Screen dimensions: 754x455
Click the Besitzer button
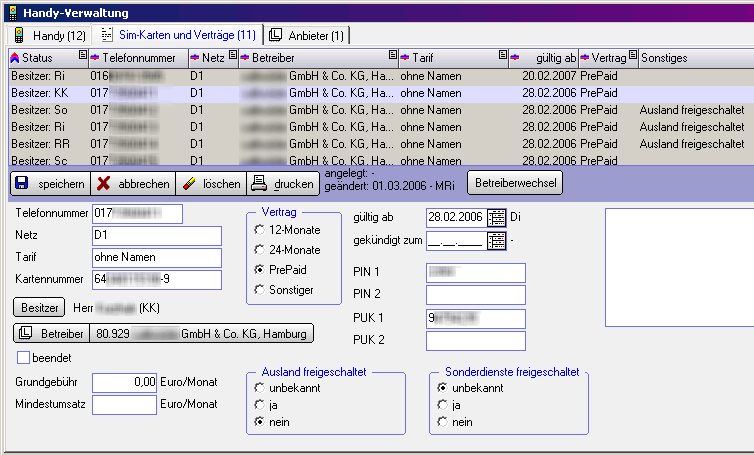(x=39, y=307)
